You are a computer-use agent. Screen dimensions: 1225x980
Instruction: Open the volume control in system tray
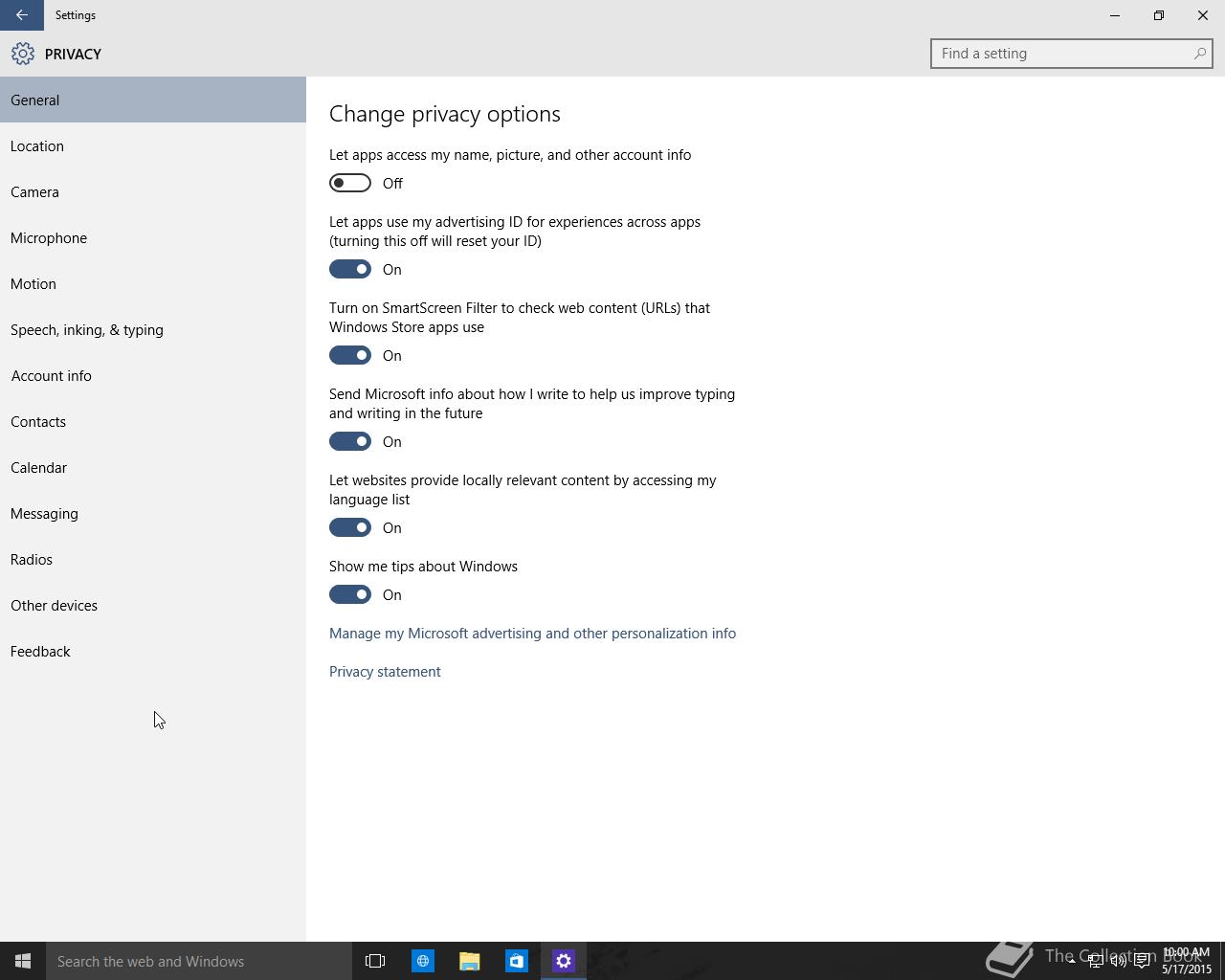1118,961
